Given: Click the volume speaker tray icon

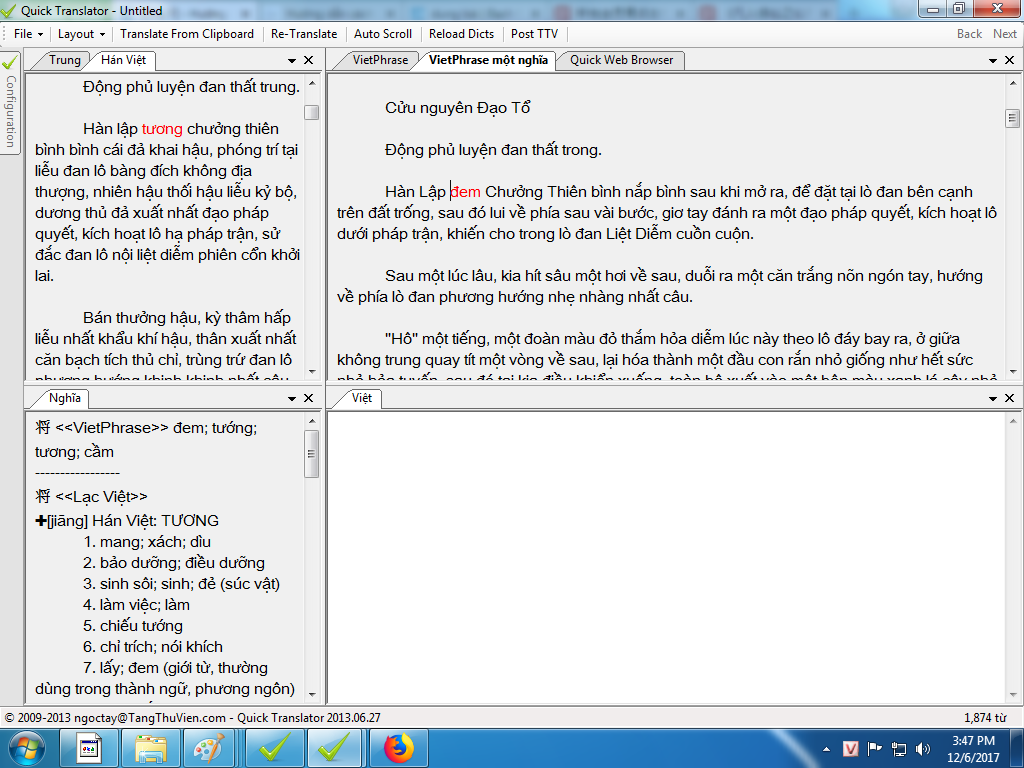Looking at the screenshot, I should [x=920, y=747].
